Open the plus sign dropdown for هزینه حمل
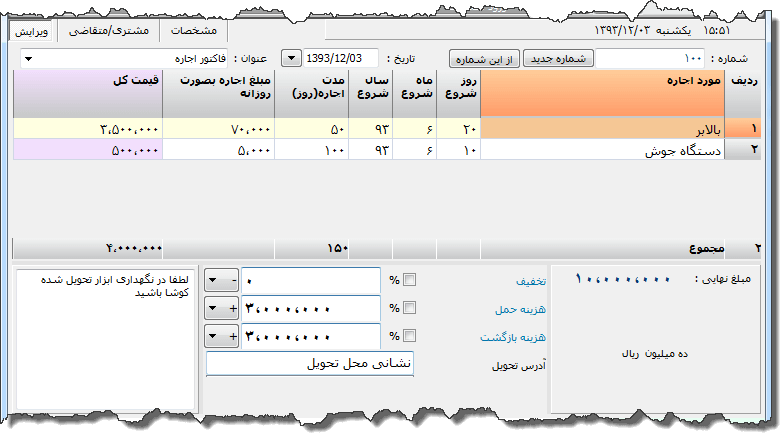The image size is (780, 433). [221, 309]
